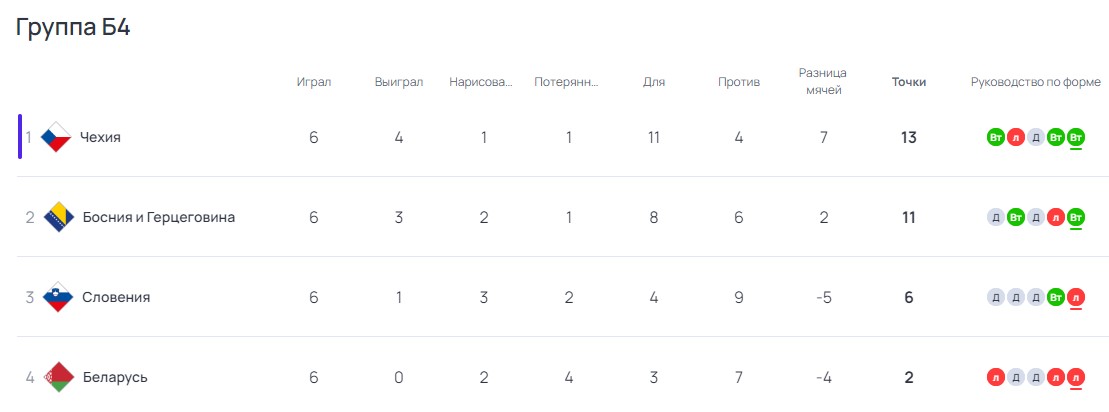Click the Группа Б4 heading

coord(73,28)
